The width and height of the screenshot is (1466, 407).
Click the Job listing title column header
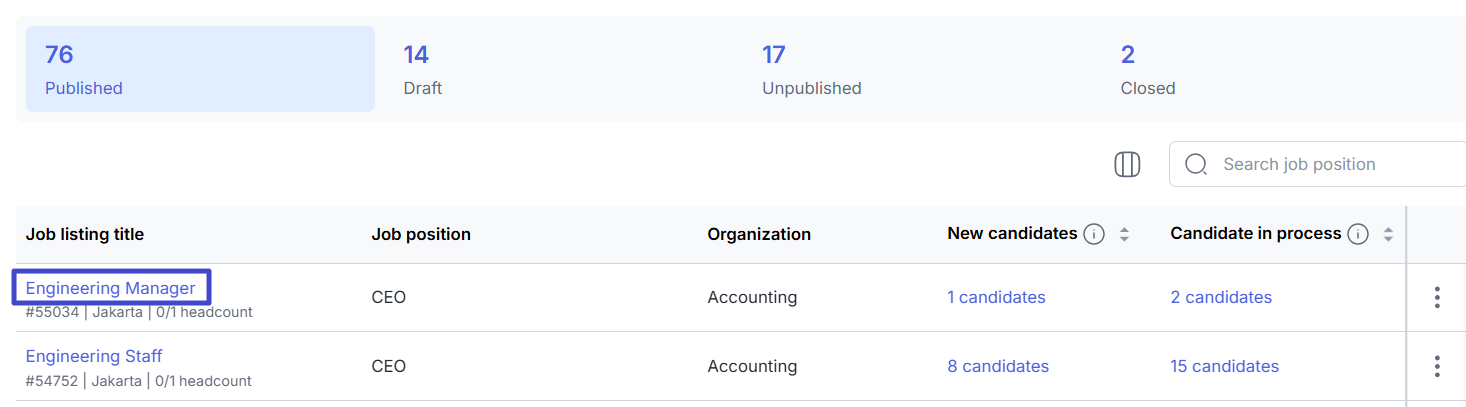(x=85, y=234)
